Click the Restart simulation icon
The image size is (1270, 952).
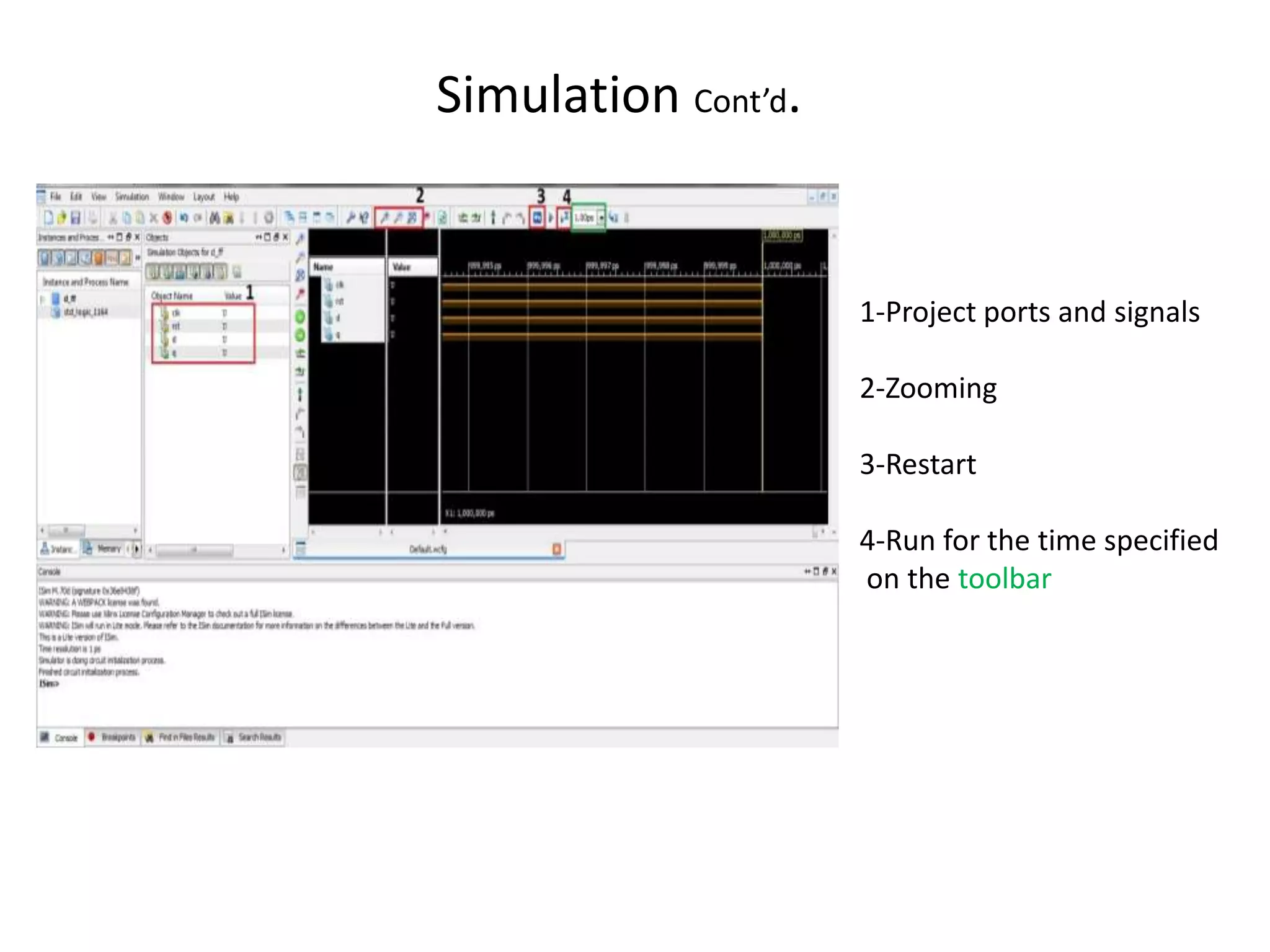[x=537, y=218]
